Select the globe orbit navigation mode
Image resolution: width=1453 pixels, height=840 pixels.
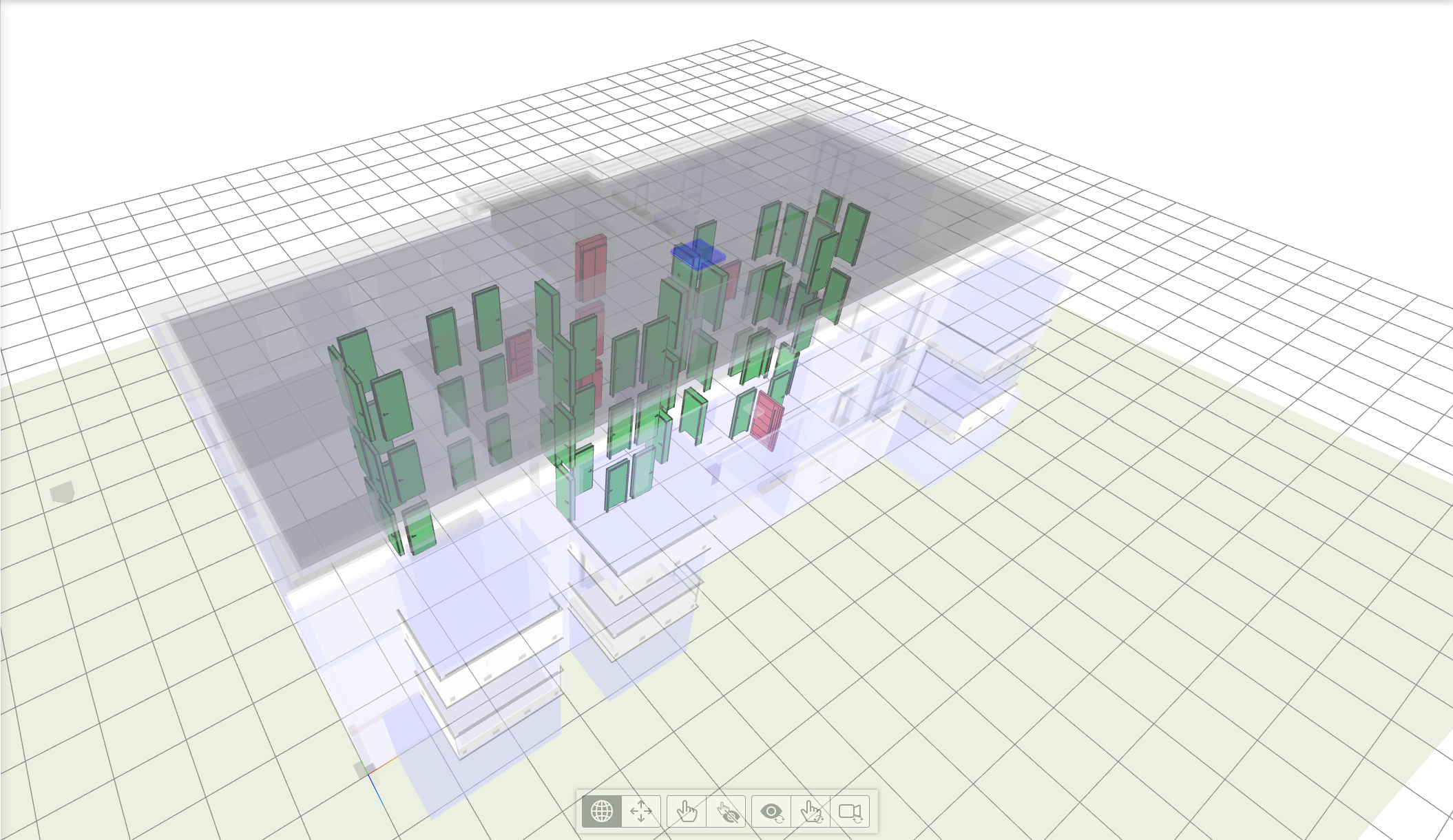point(602,811)
